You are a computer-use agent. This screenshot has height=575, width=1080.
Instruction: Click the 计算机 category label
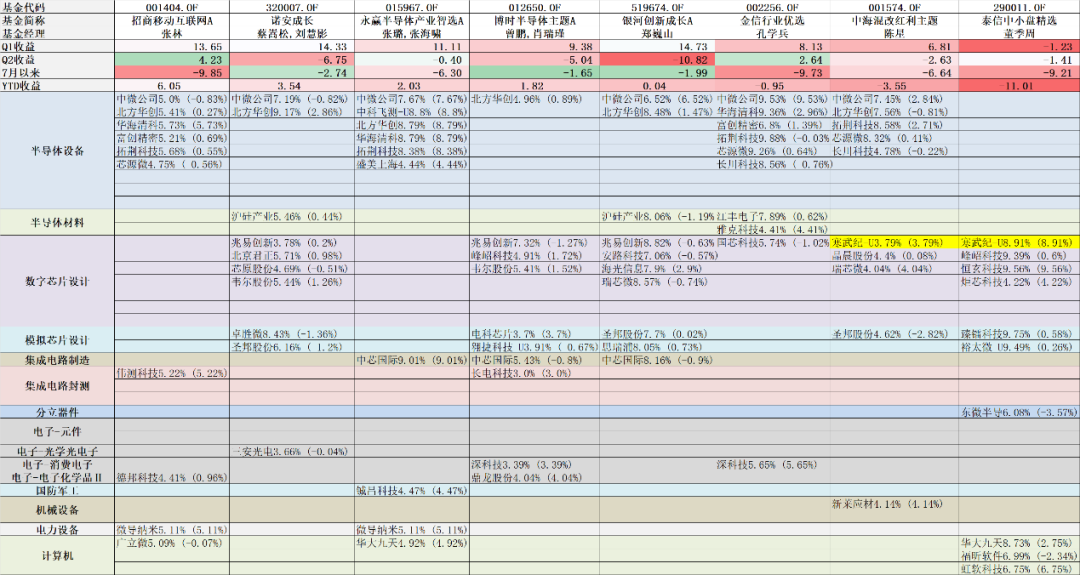(58, 556)
